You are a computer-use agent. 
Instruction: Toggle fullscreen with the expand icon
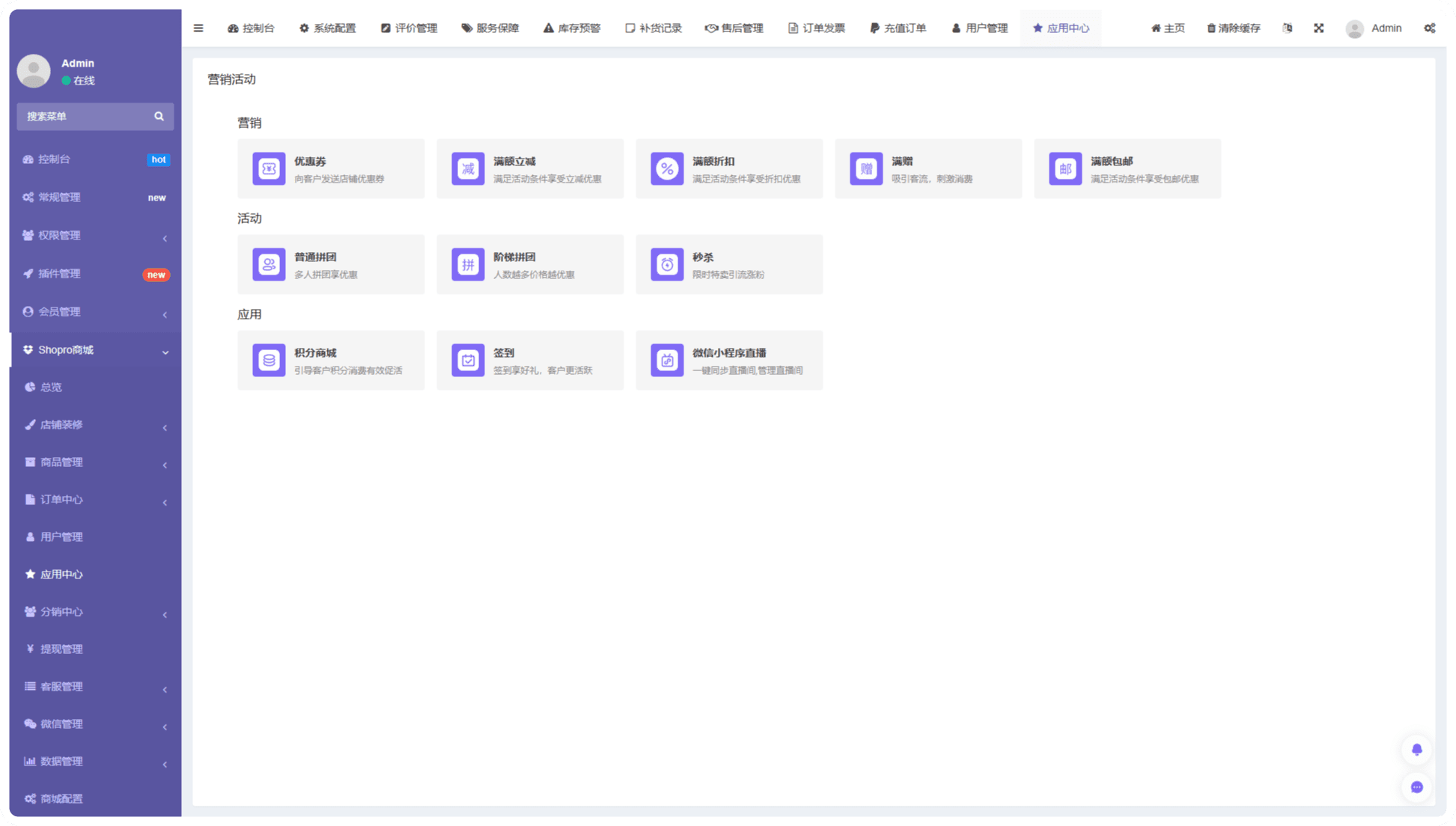click(1319, 28)
